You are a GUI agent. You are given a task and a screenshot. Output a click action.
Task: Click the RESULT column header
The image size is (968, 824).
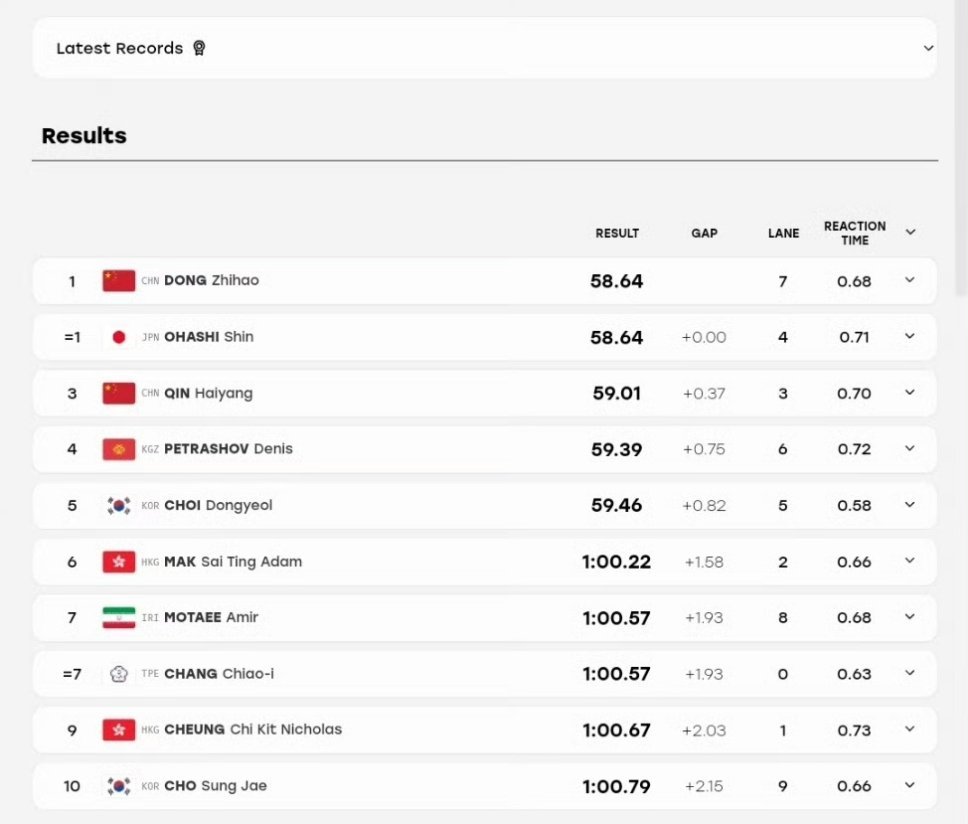(x=617, y=233)
